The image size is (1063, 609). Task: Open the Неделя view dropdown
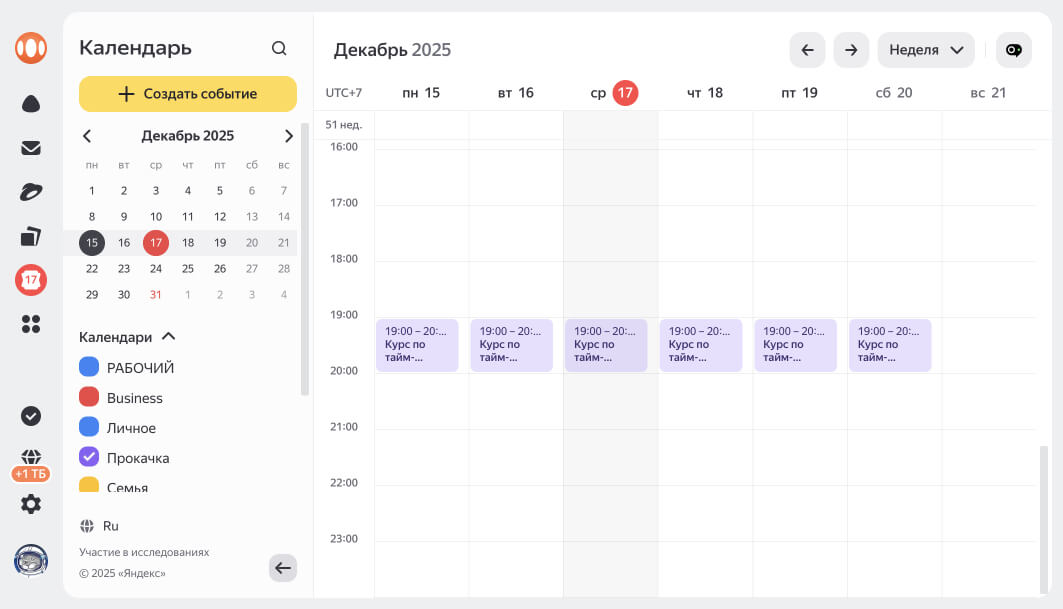pos(925,50)
